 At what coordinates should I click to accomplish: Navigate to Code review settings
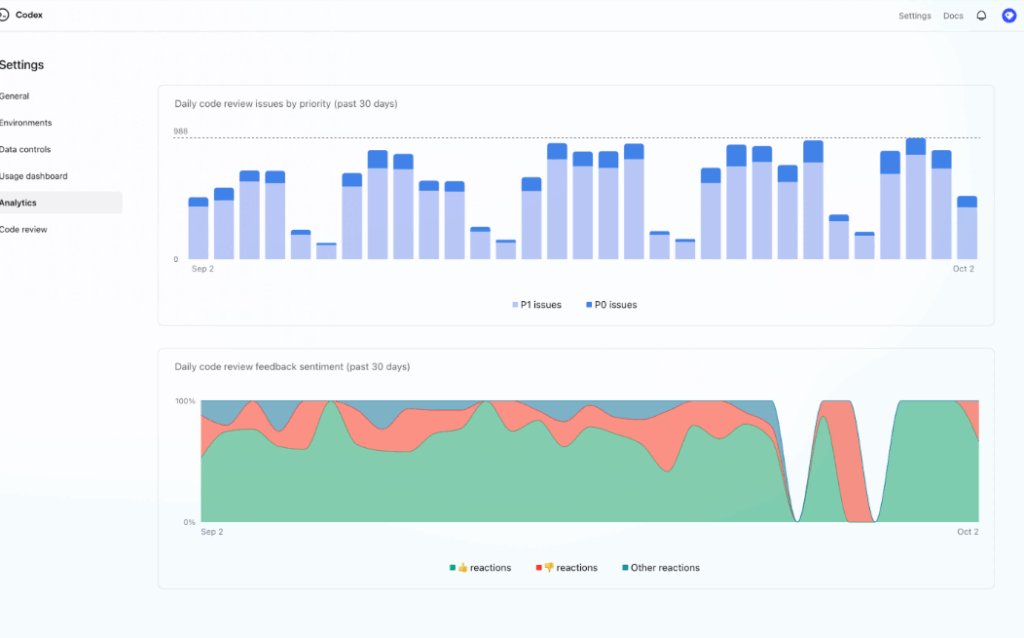click(x=24, y=230)
